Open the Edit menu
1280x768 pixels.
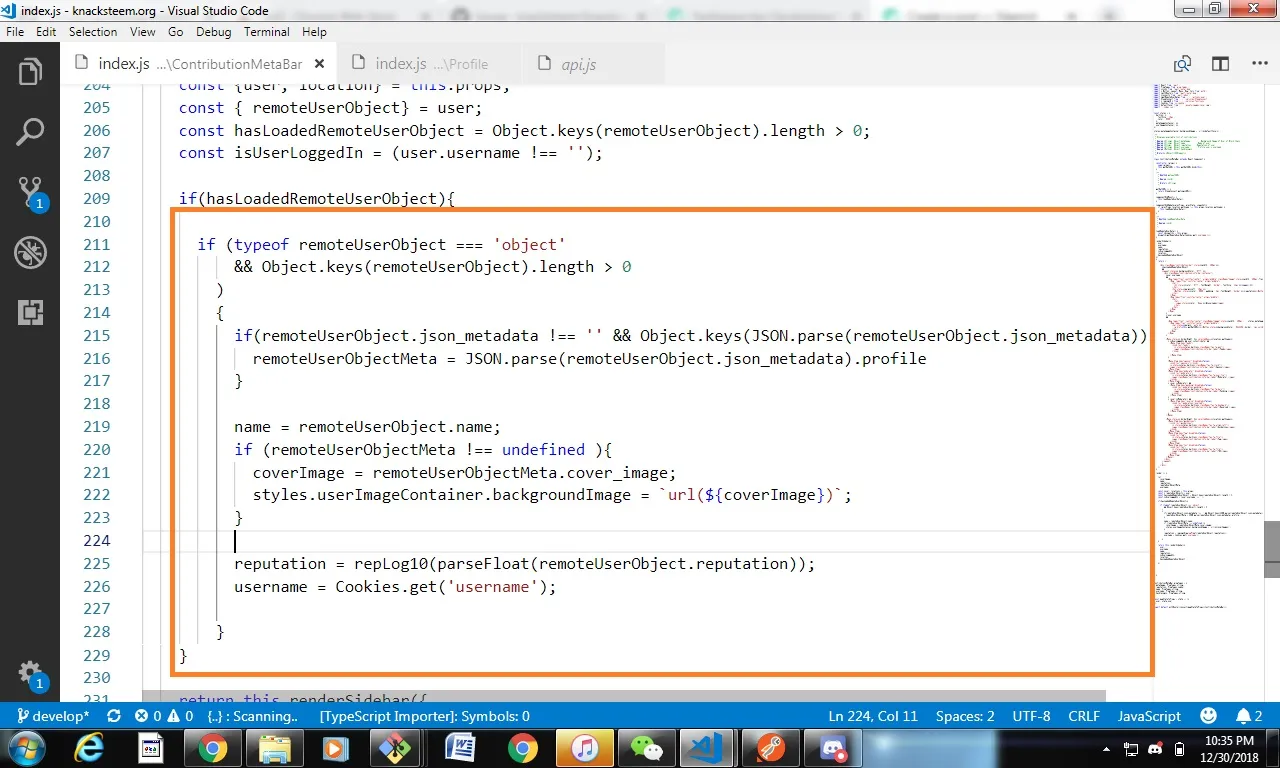[46, 32]
